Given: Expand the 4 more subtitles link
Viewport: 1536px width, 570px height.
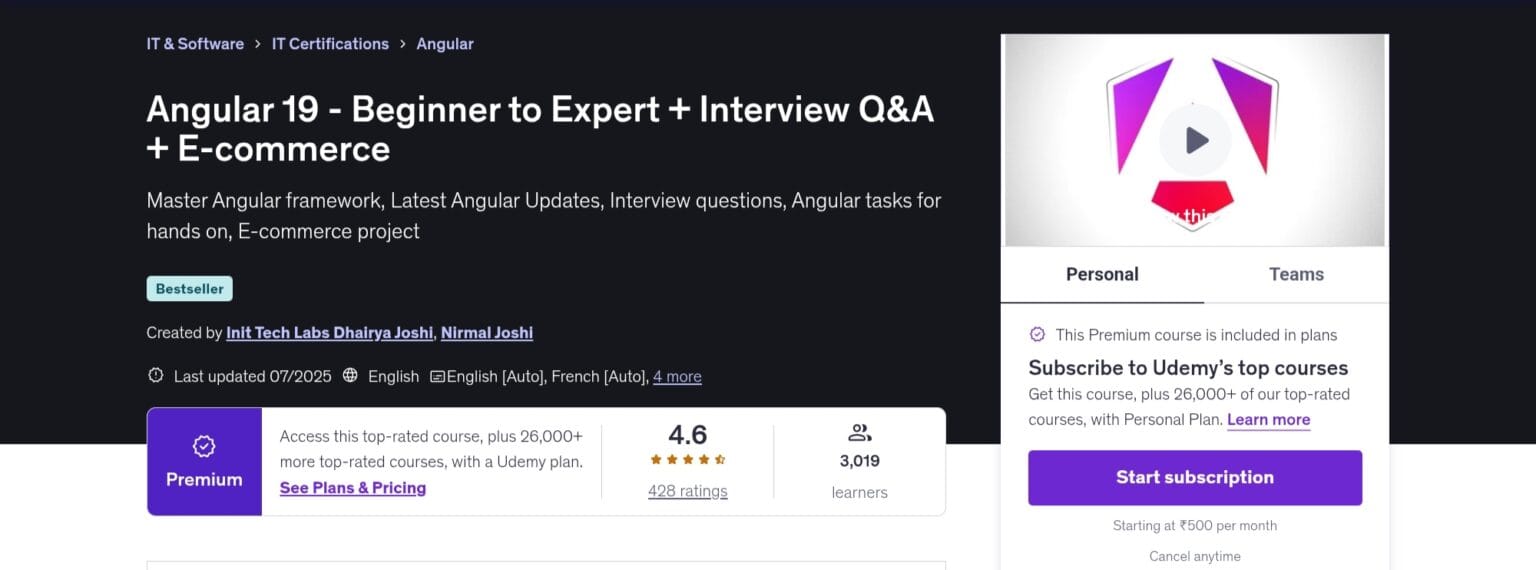Looking at the screenshot, I should point(677,377).
